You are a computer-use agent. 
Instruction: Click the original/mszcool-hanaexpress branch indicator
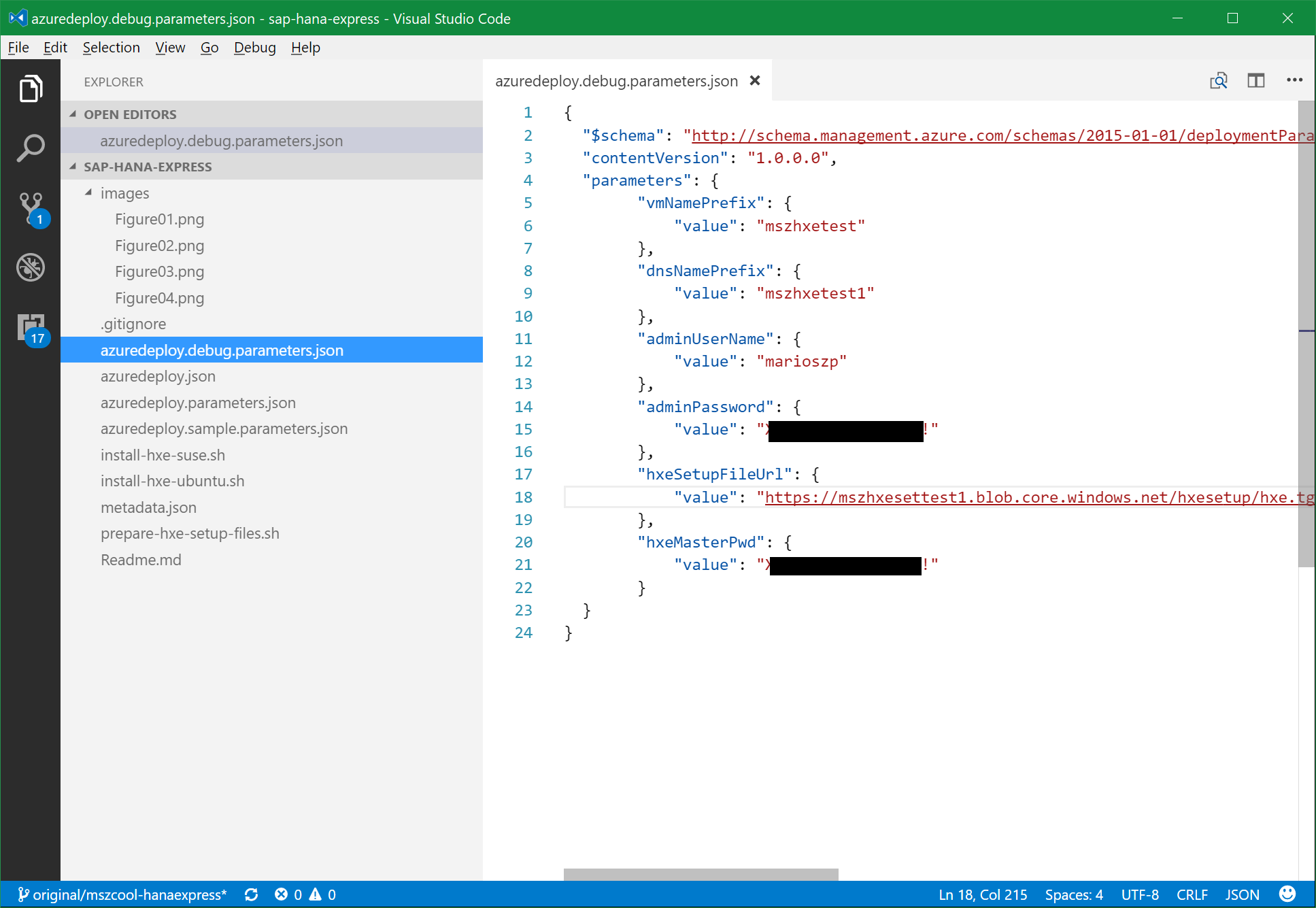(x=122, y=894)
